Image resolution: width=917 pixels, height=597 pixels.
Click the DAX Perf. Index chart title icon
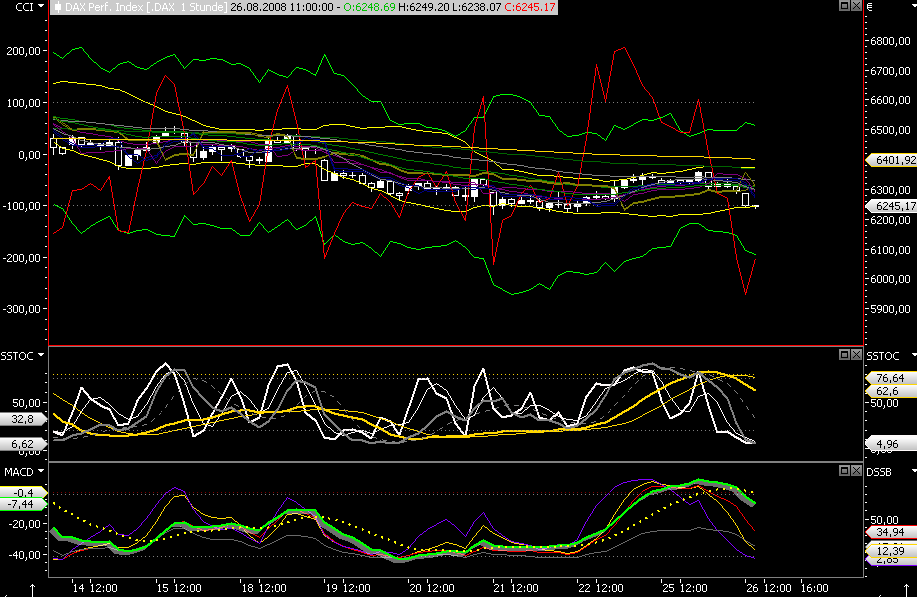57,7
